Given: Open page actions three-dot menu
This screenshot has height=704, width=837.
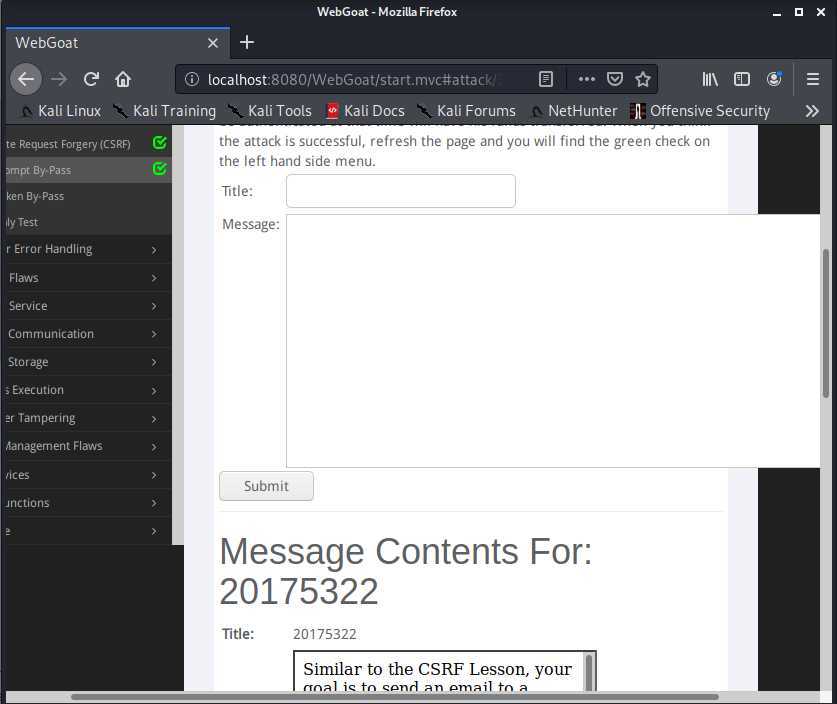Looking at the screenshot, I should [x=586, y=80].
